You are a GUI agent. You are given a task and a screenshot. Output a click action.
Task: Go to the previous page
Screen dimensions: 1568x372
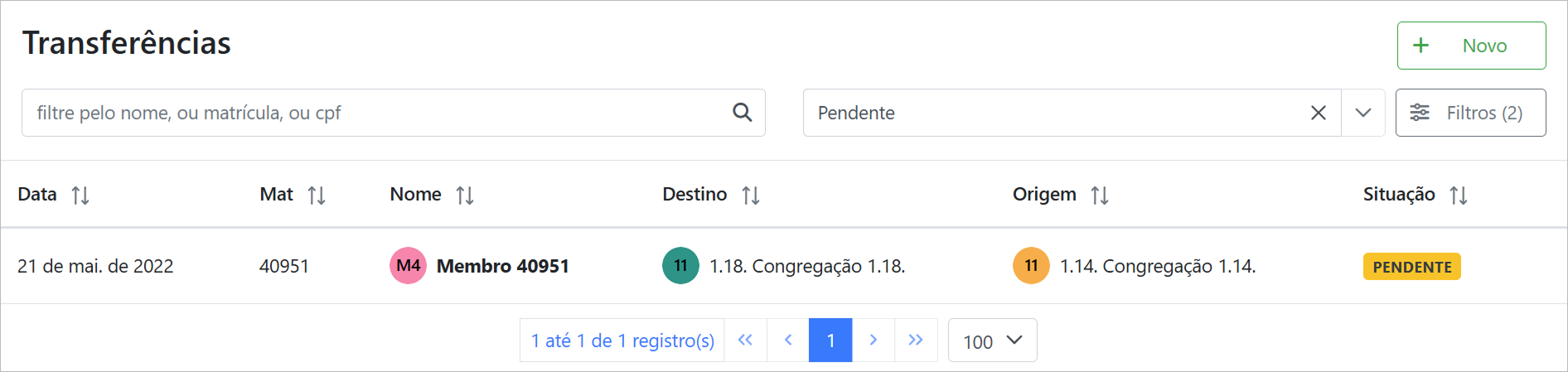(788, 341)
